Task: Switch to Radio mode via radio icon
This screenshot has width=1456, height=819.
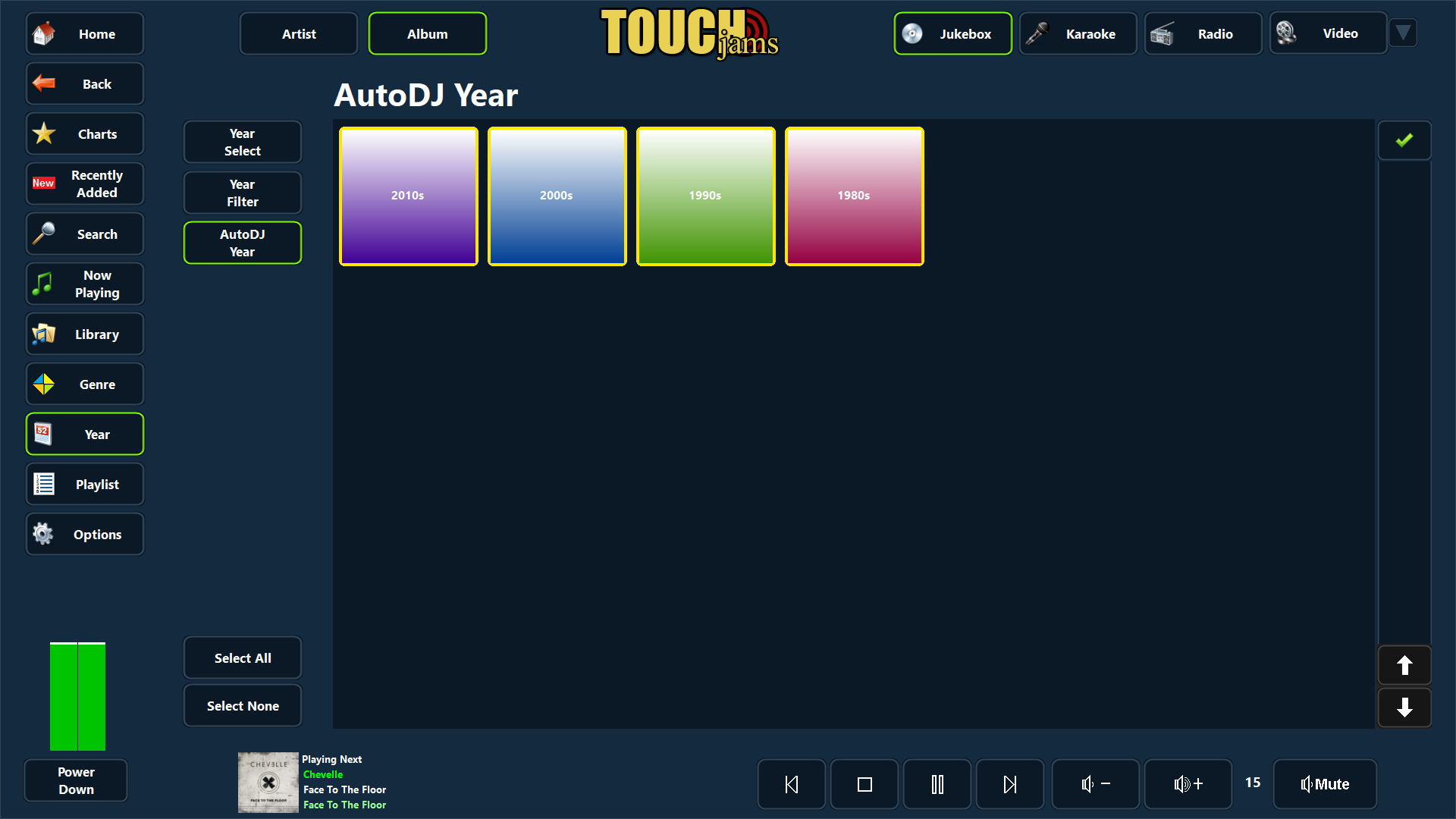Action: coord(1163,33)
